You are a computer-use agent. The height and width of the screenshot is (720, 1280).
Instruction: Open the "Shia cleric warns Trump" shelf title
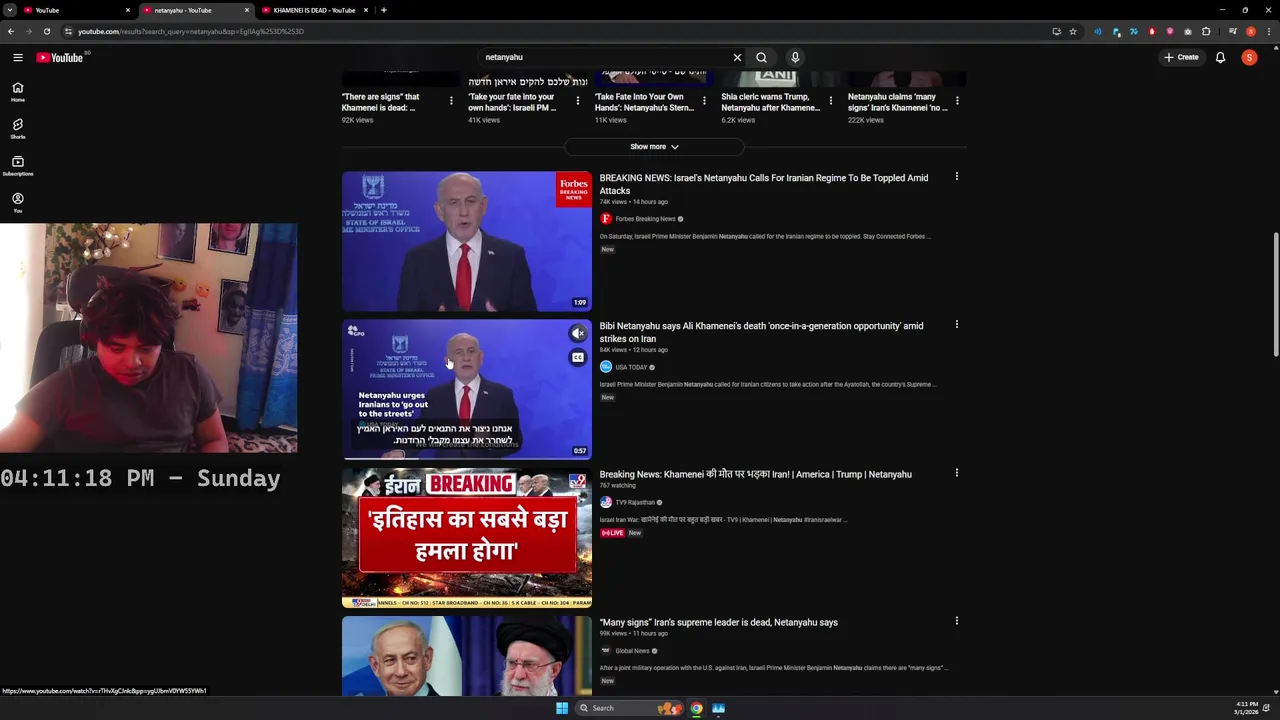point(770,102)
